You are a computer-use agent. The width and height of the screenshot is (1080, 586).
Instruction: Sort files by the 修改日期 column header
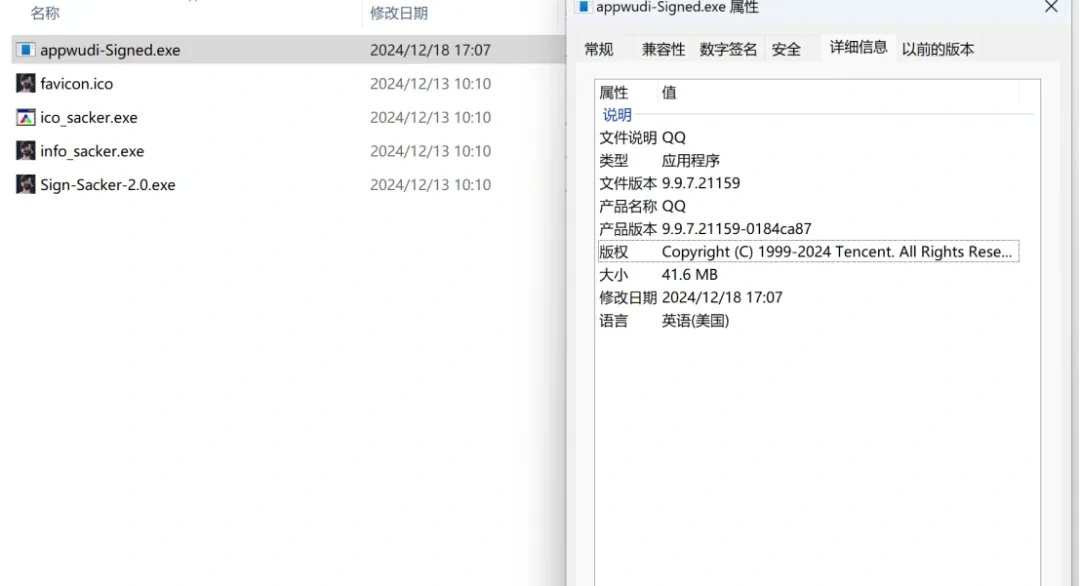point(399,13)
